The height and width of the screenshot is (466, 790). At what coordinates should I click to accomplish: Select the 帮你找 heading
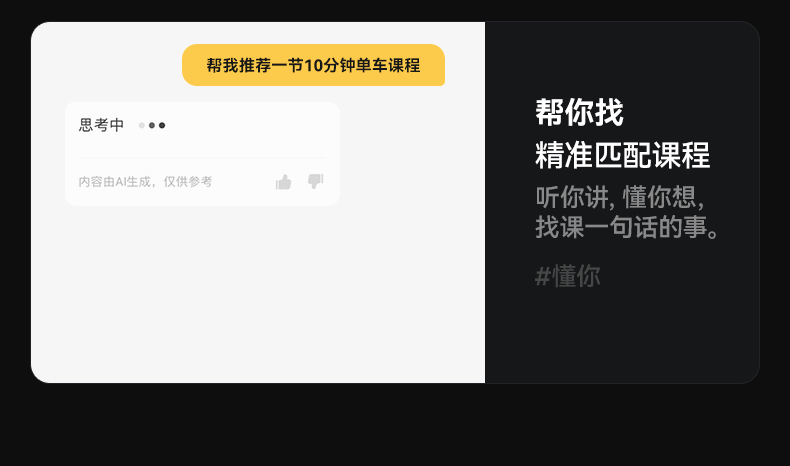579,112
